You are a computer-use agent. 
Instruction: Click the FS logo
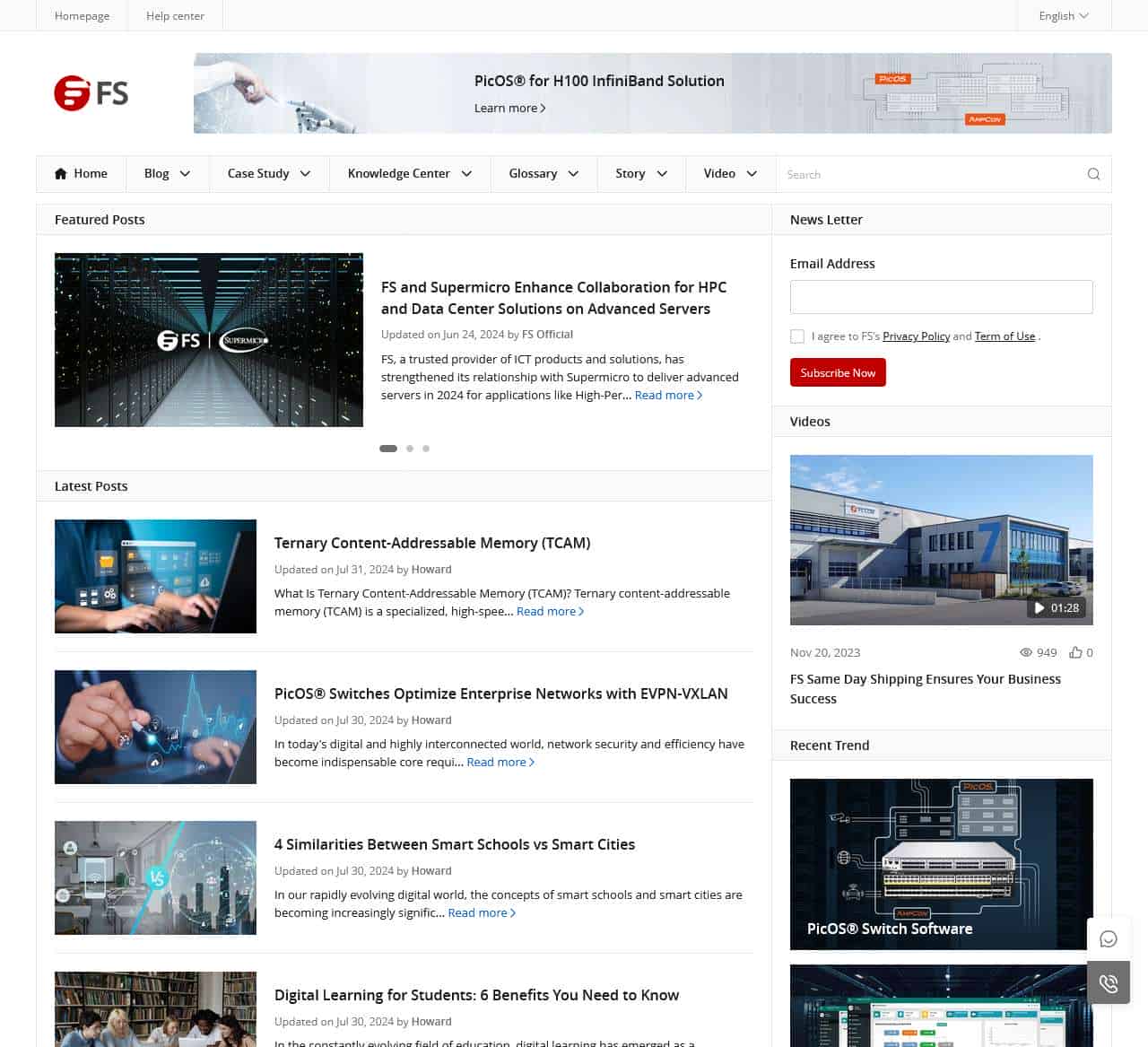click(x=91, y=93)
